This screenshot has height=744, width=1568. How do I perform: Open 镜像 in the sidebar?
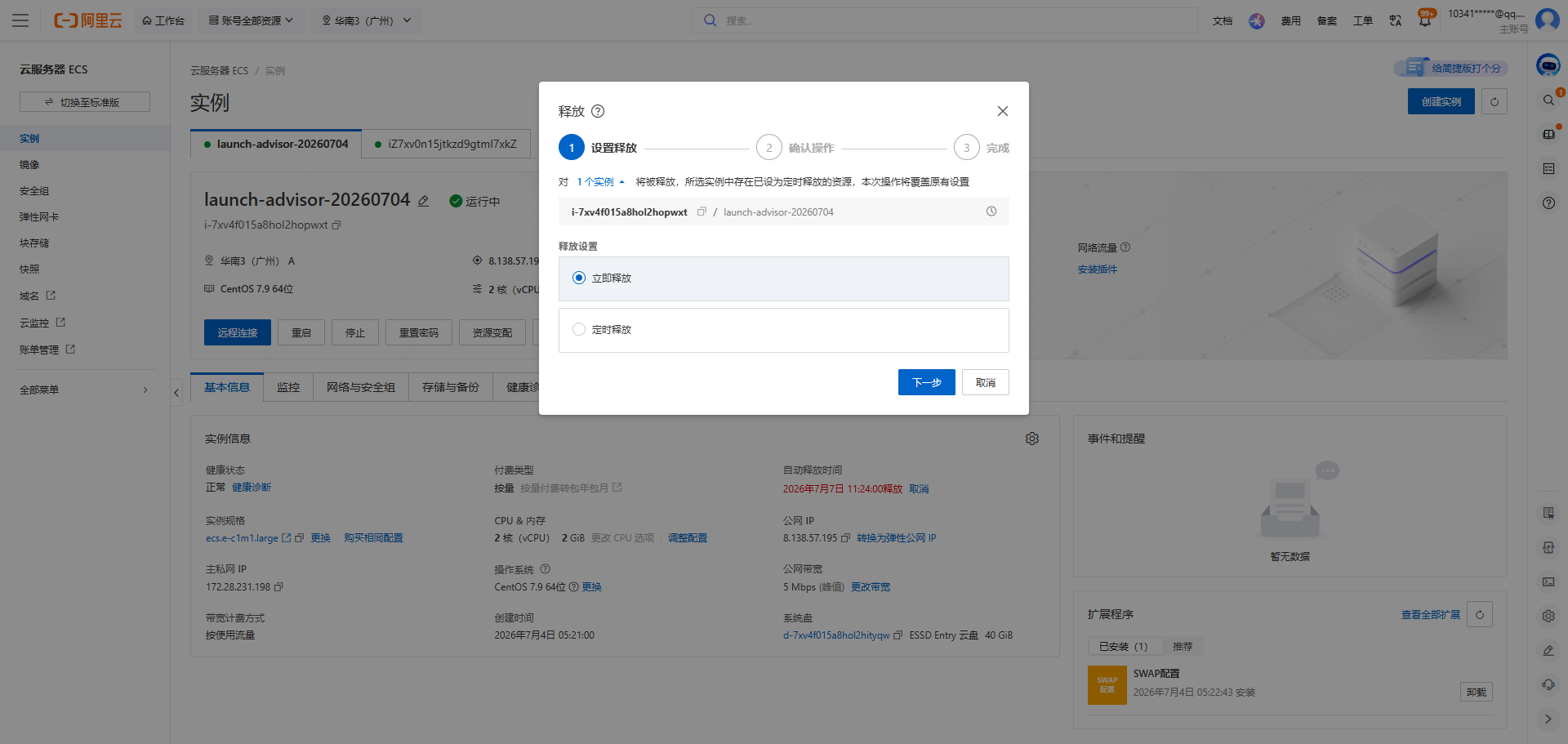pos(29,165)
